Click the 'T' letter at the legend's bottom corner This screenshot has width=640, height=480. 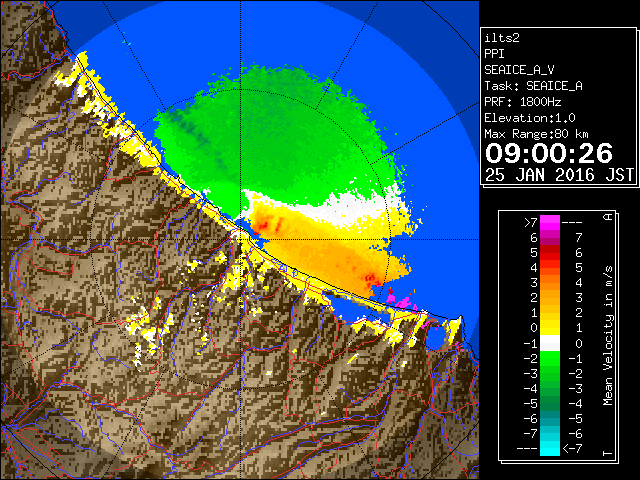point(608,453)
